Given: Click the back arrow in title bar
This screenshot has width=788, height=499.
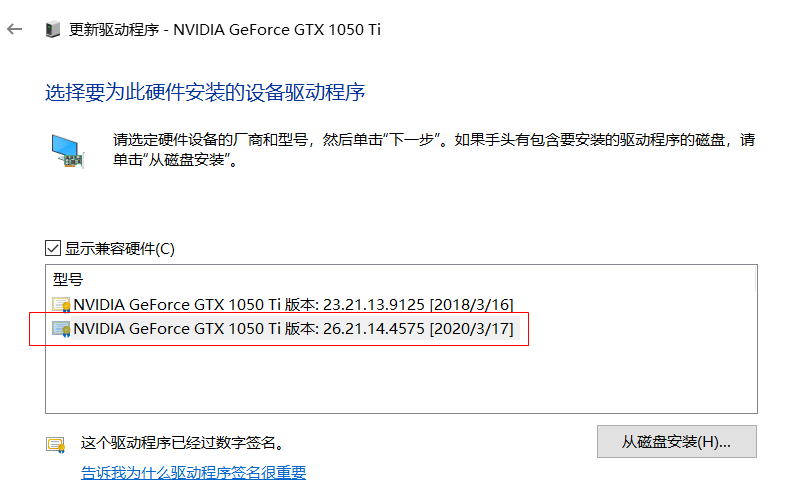Looking at the screenshot, I should 14,29.
